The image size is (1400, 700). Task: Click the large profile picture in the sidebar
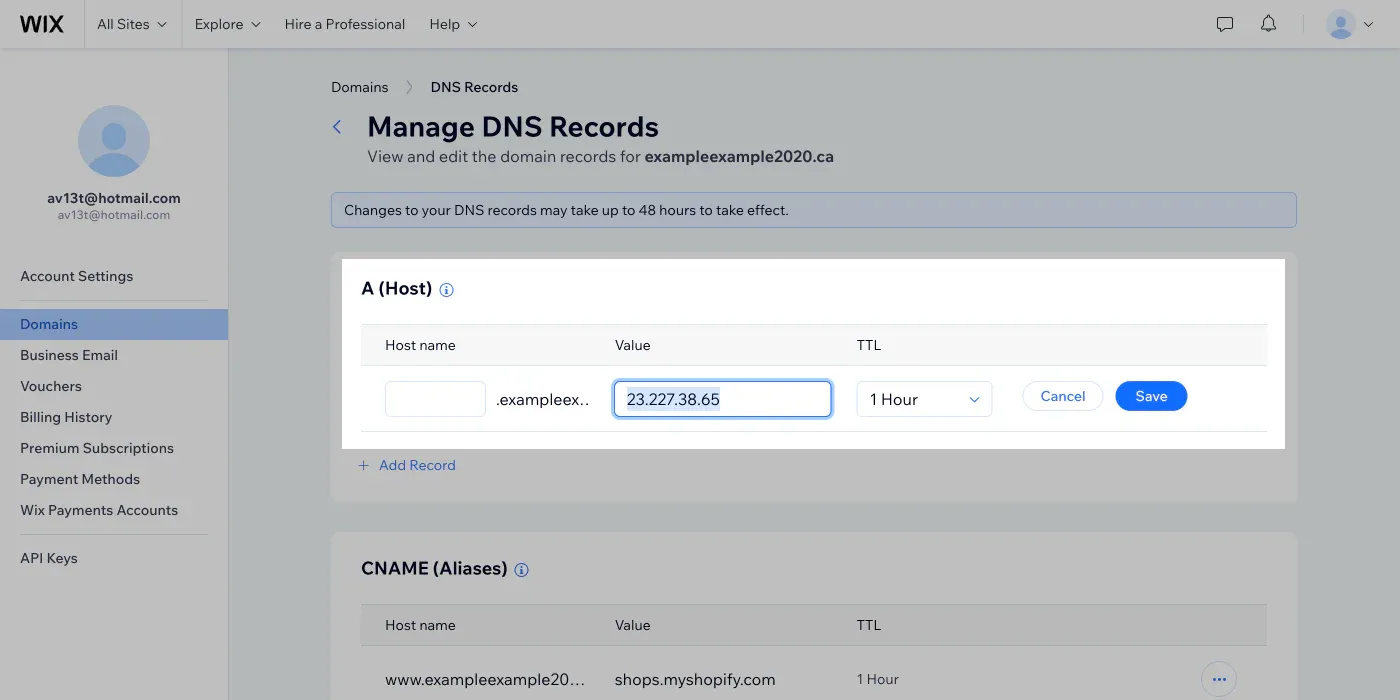tap(114, 141)
